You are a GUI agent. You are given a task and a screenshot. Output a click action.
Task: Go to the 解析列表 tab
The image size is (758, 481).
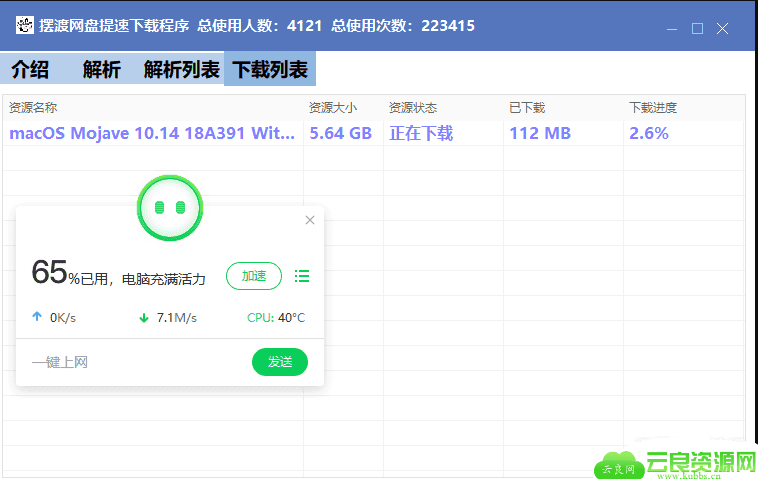(182, 69)
